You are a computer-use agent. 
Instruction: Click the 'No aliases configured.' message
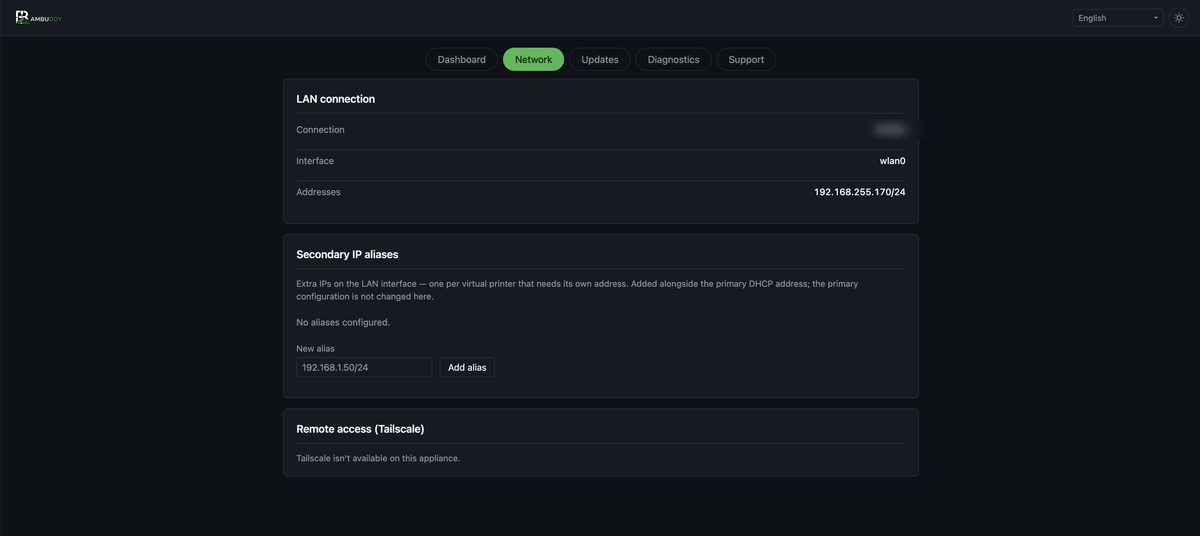(x=343, y=322)
